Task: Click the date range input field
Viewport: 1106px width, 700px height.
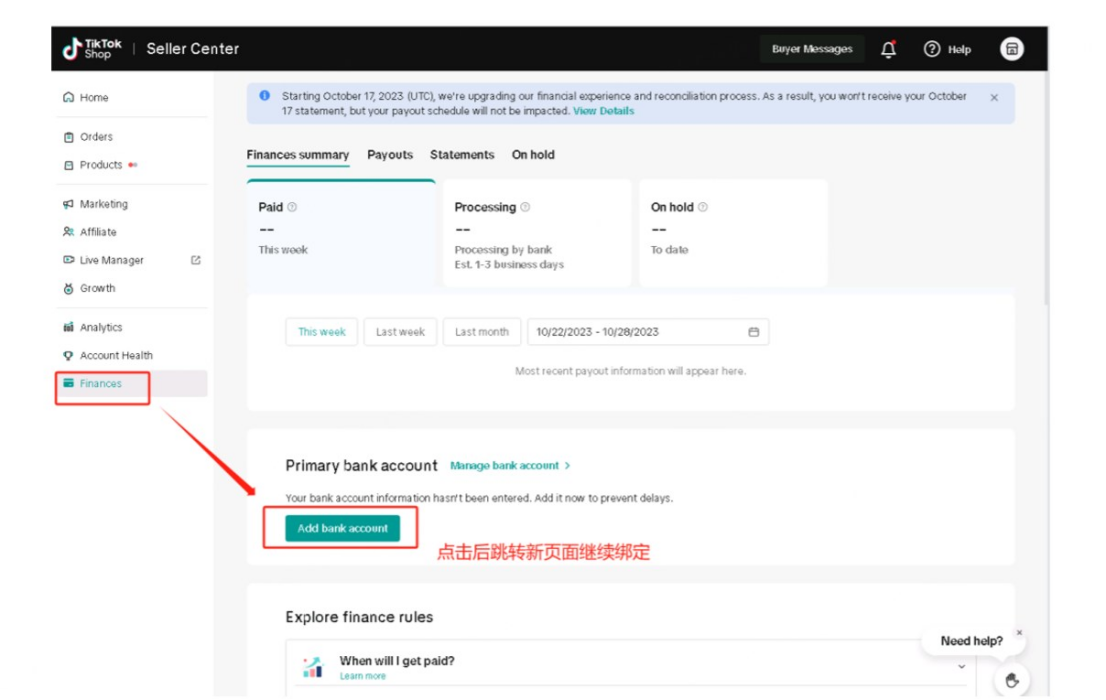Action: pos(640,332)
